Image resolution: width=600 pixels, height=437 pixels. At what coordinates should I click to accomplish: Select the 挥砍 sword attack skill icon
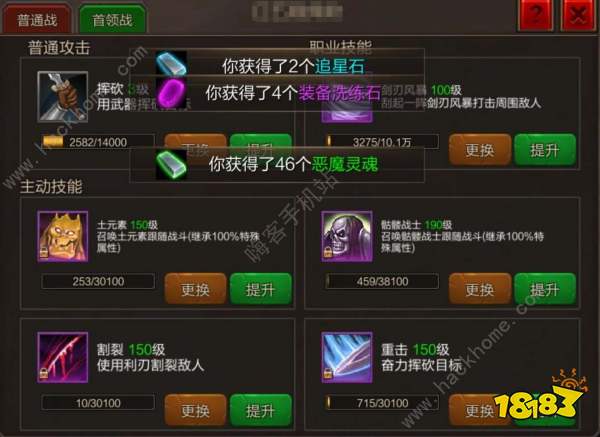click(63, 97)
